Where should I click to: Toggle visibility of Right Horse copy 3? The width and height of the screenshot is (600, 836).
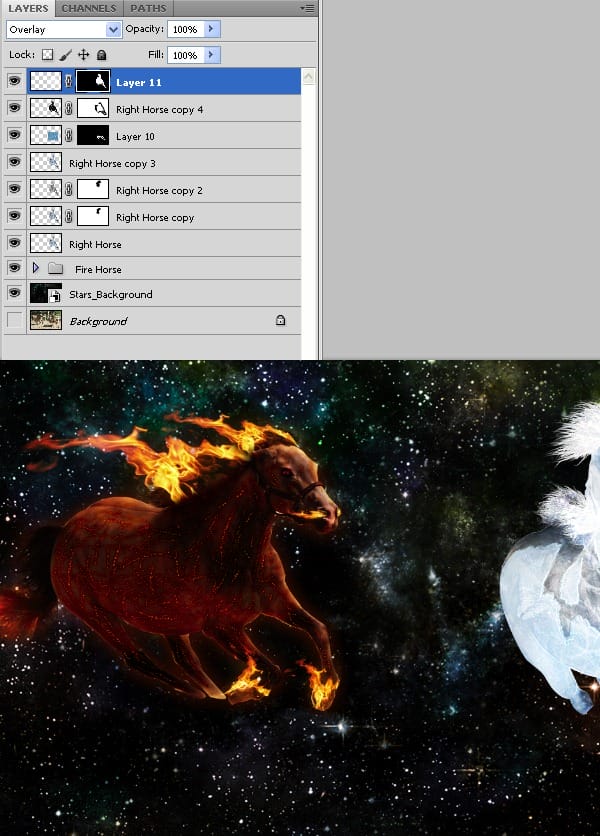[14, 163]
